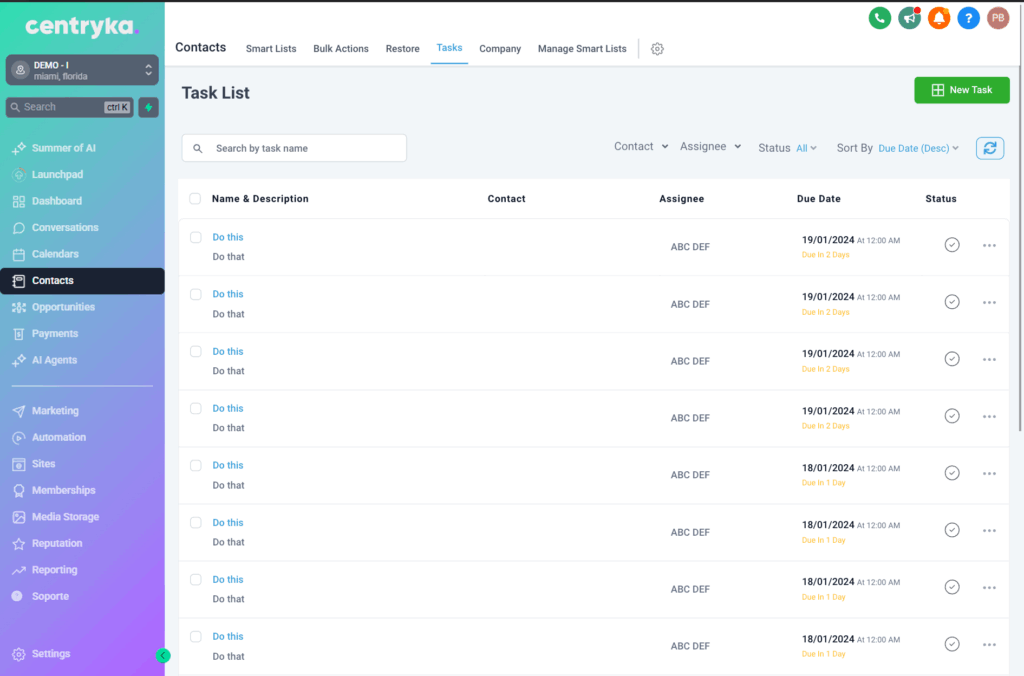This screenshot has width=1024, height=676.
Task: Switch to the Smart Lists tab
Action: point(271,49)
